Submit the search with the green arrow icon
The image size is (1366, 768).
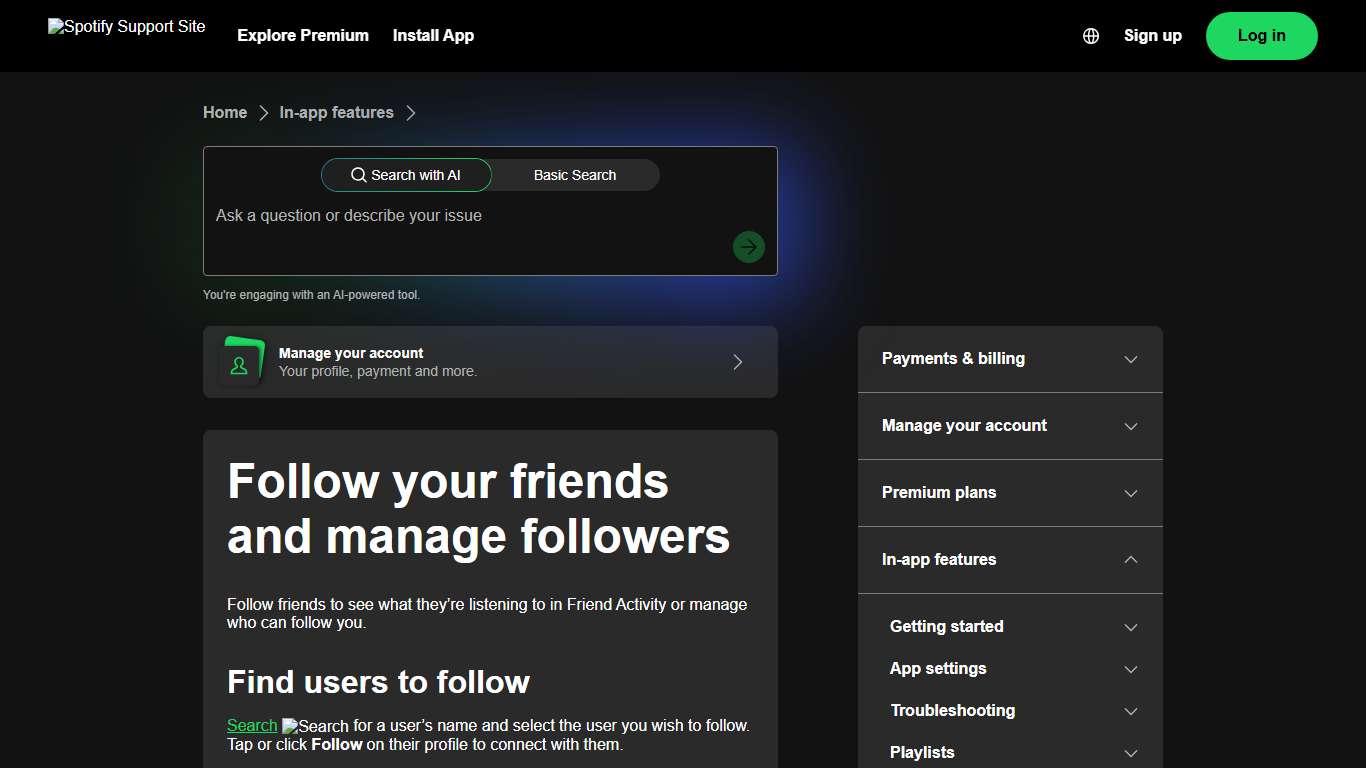coord(748,246)
